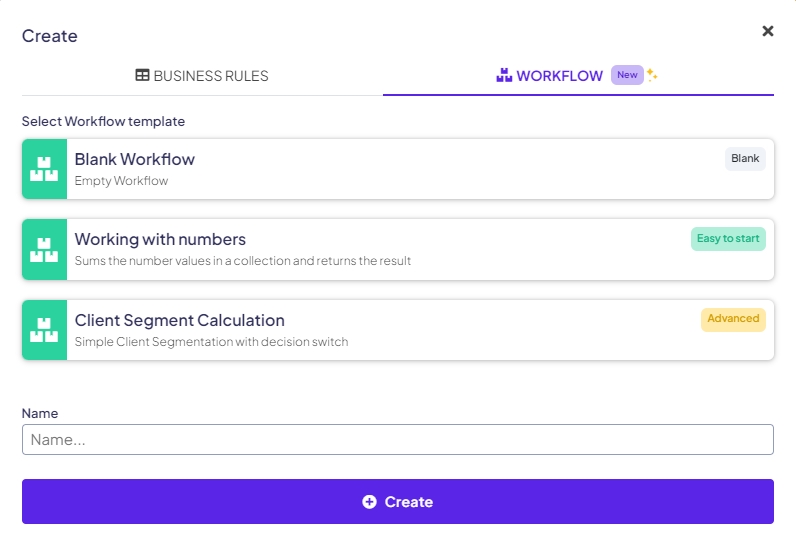Switch to the Business Rules tab
Screen dimensions: 796x546
(x=202, y=76)
